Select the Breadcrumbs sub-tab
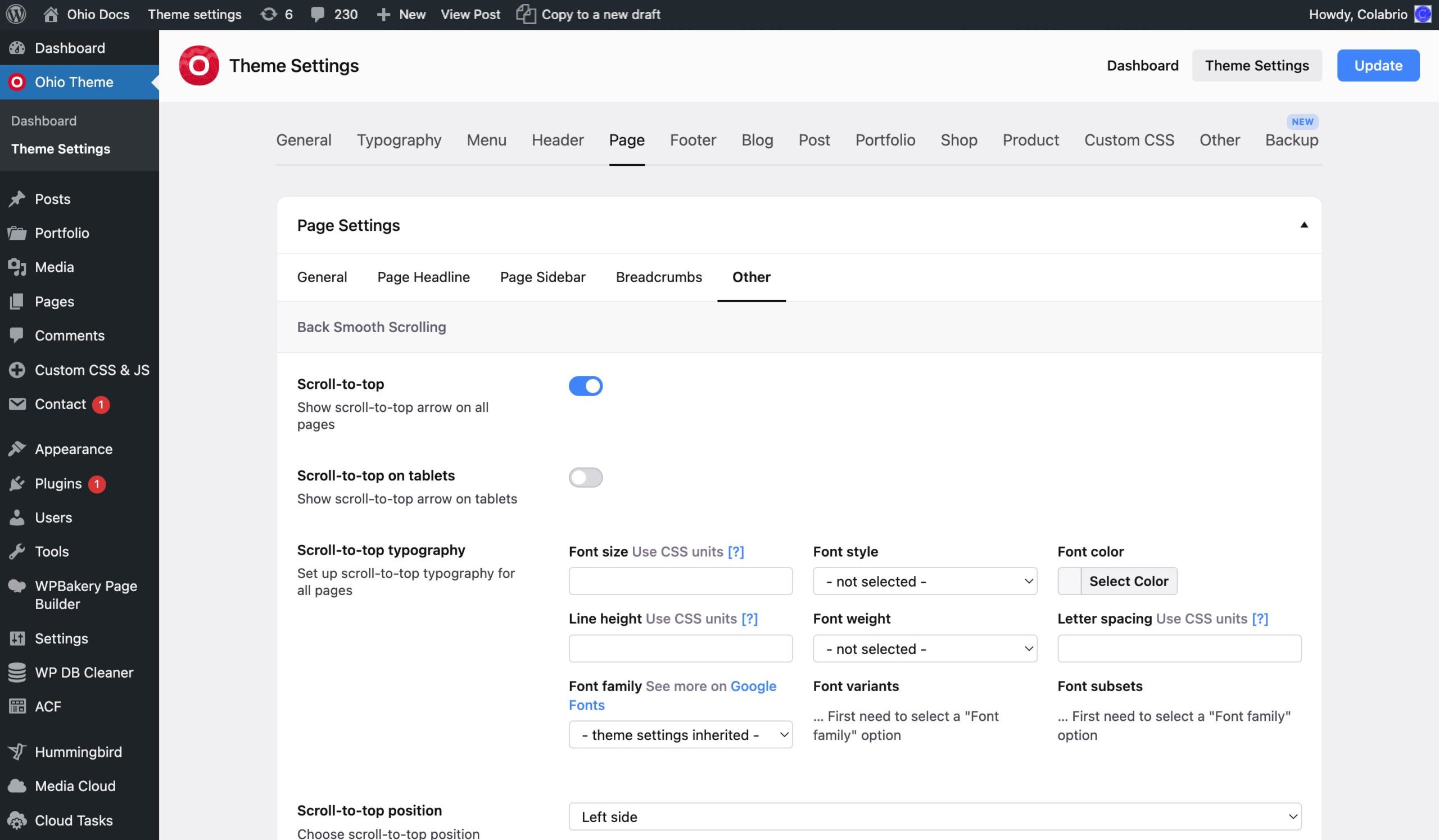Viewport: 1439px width, 840px height. pos(658,277)
